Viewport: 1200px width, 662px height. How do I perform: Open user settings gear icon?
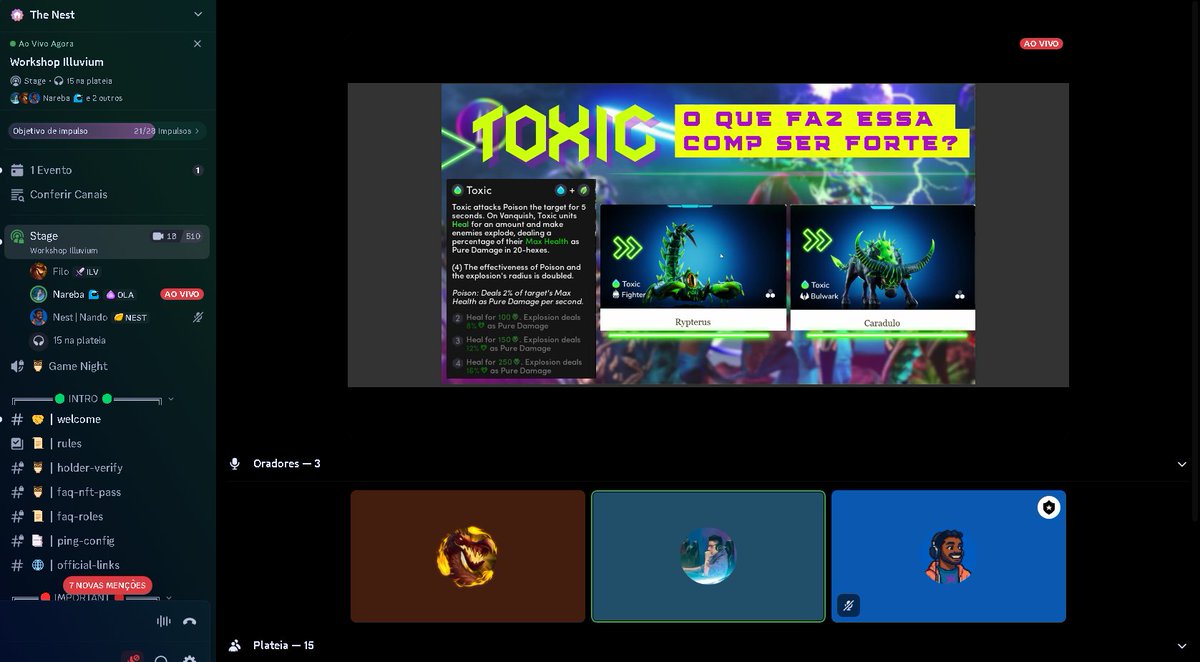189,657
